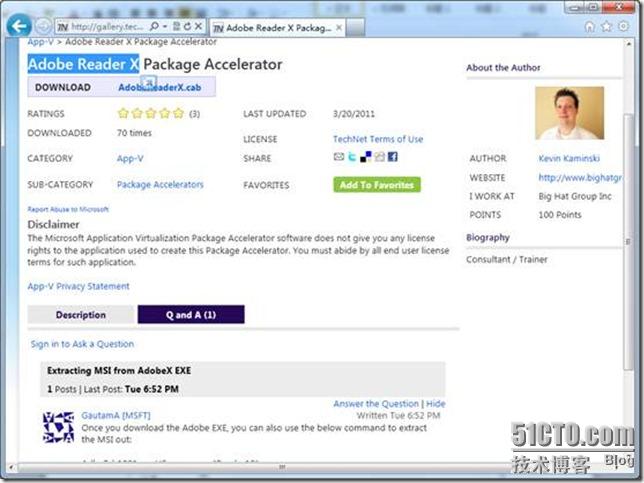
Task: Open TechNet Terms of Use link
Action: [x=378, y=139]
